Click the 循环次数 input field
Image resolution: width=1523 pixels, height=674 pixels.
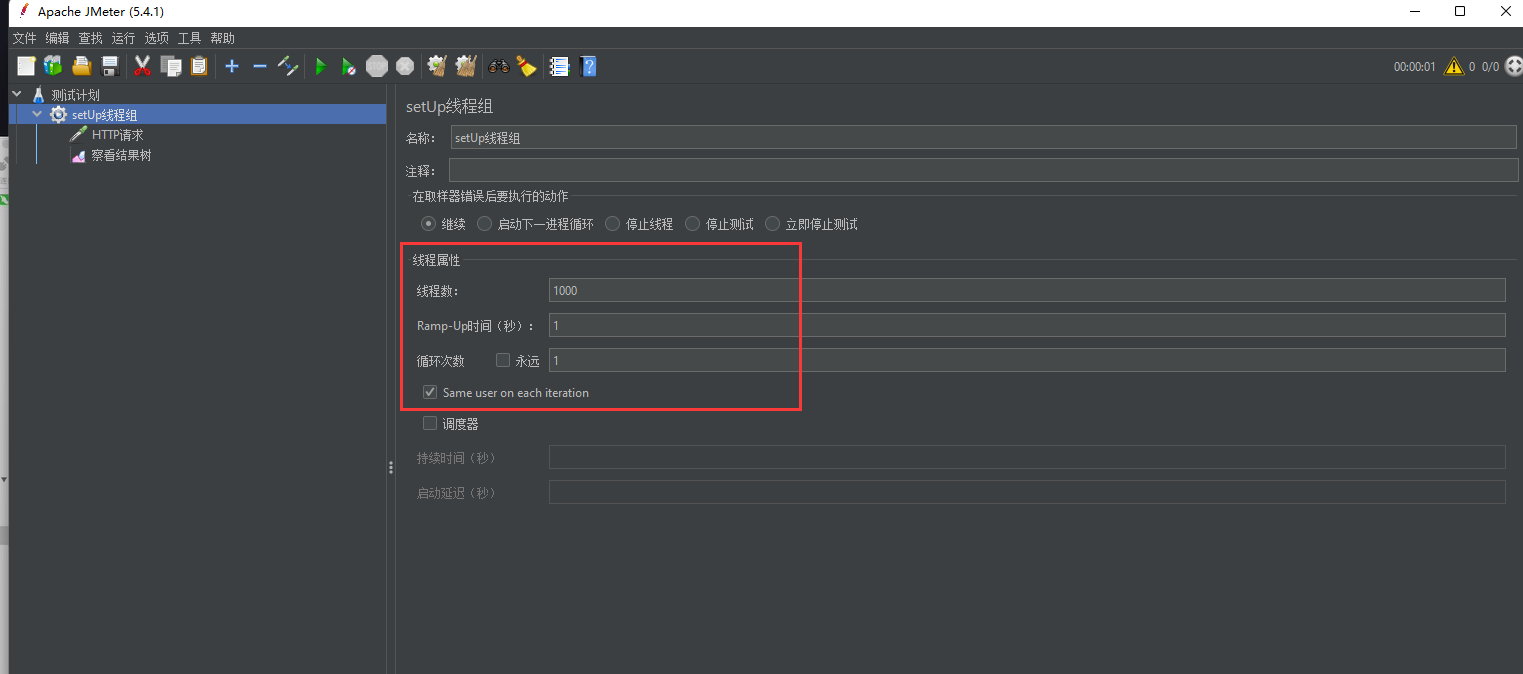1027,360
